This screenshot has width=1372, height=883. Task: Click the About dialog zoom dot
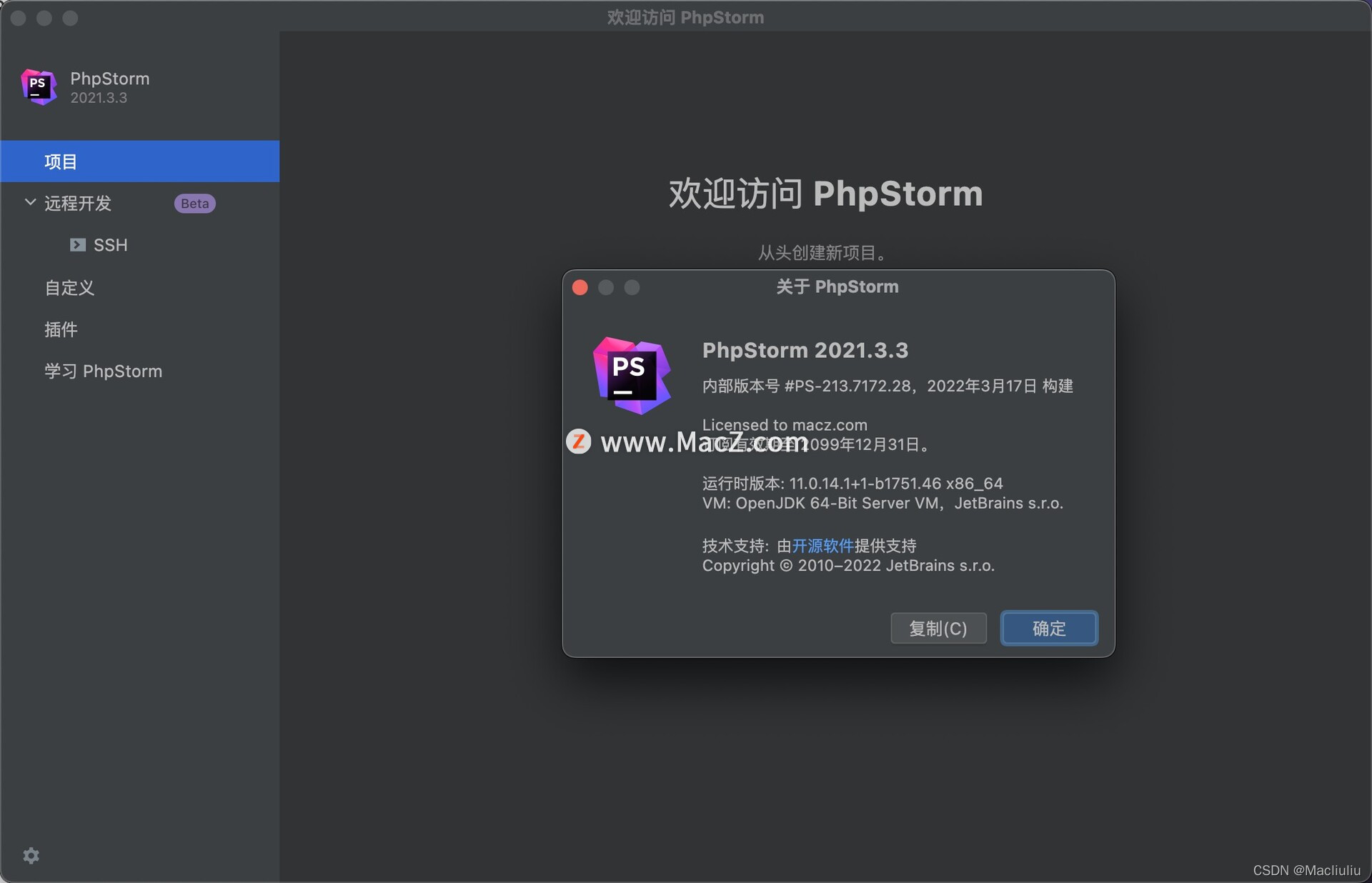[x=632, y=287]
